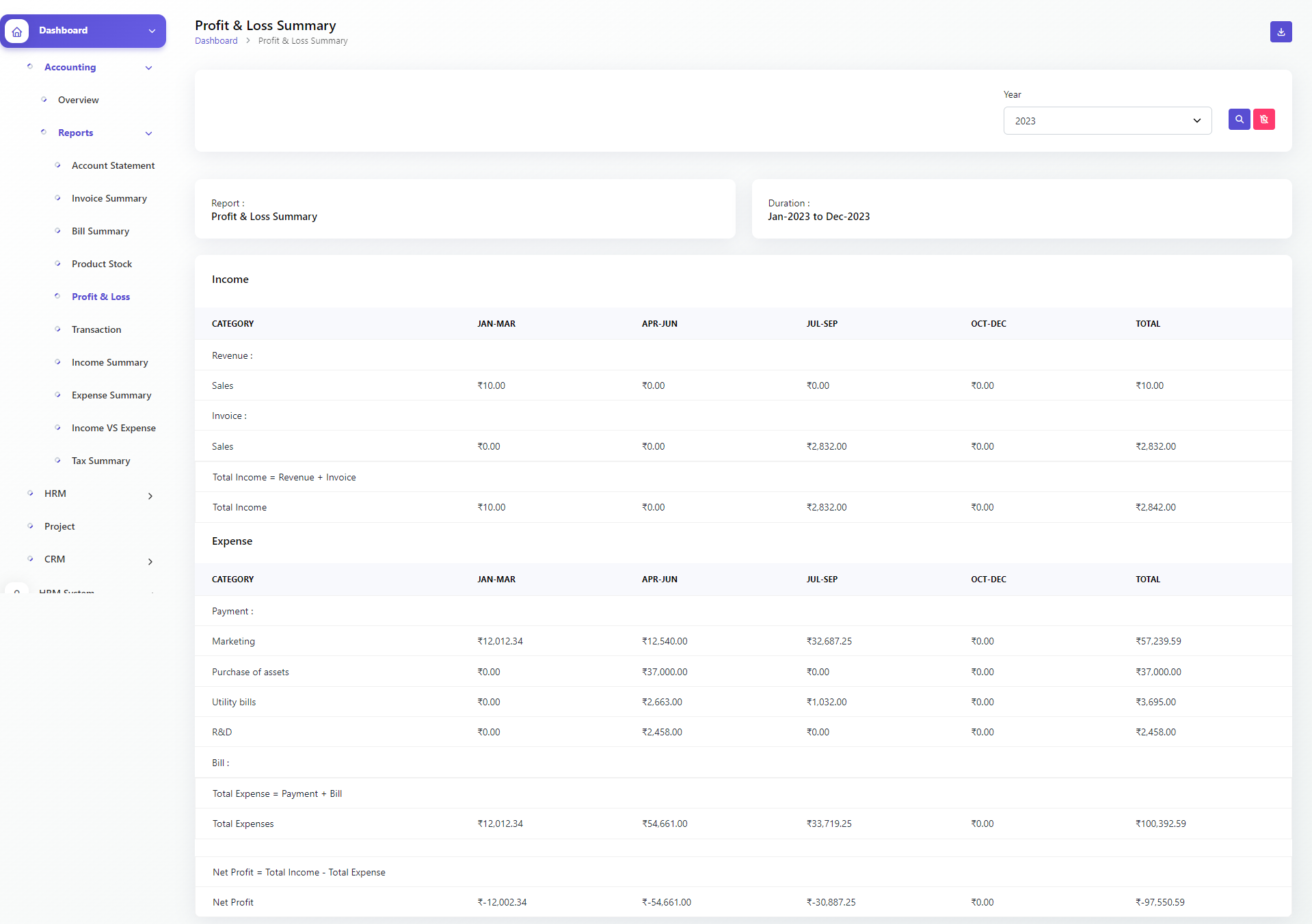Click the CRM section icon
Image resolution: width=1312 pixels, height=924 pixels.
click(30, 558)
